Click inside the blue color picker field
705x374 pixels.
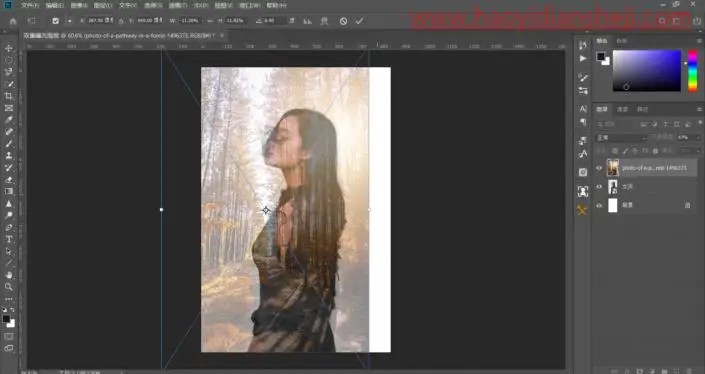click(x=647, y=71)
